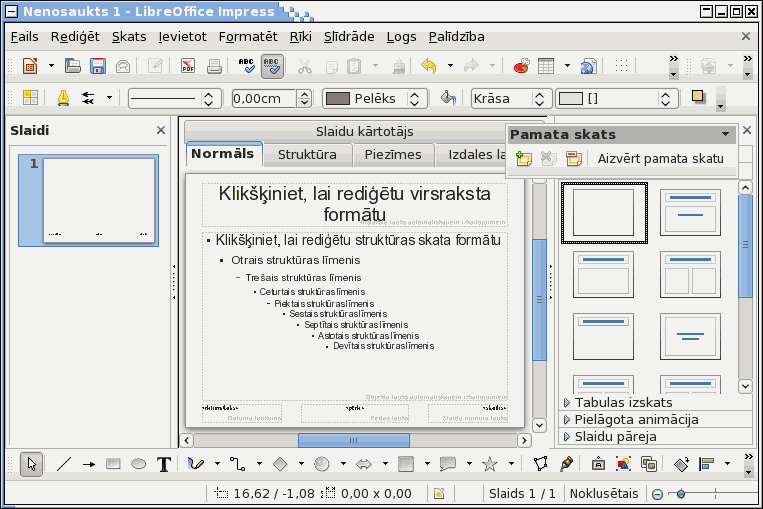763x509 pixels.
Task: Select the Text tool
Action: coord(164,464)
